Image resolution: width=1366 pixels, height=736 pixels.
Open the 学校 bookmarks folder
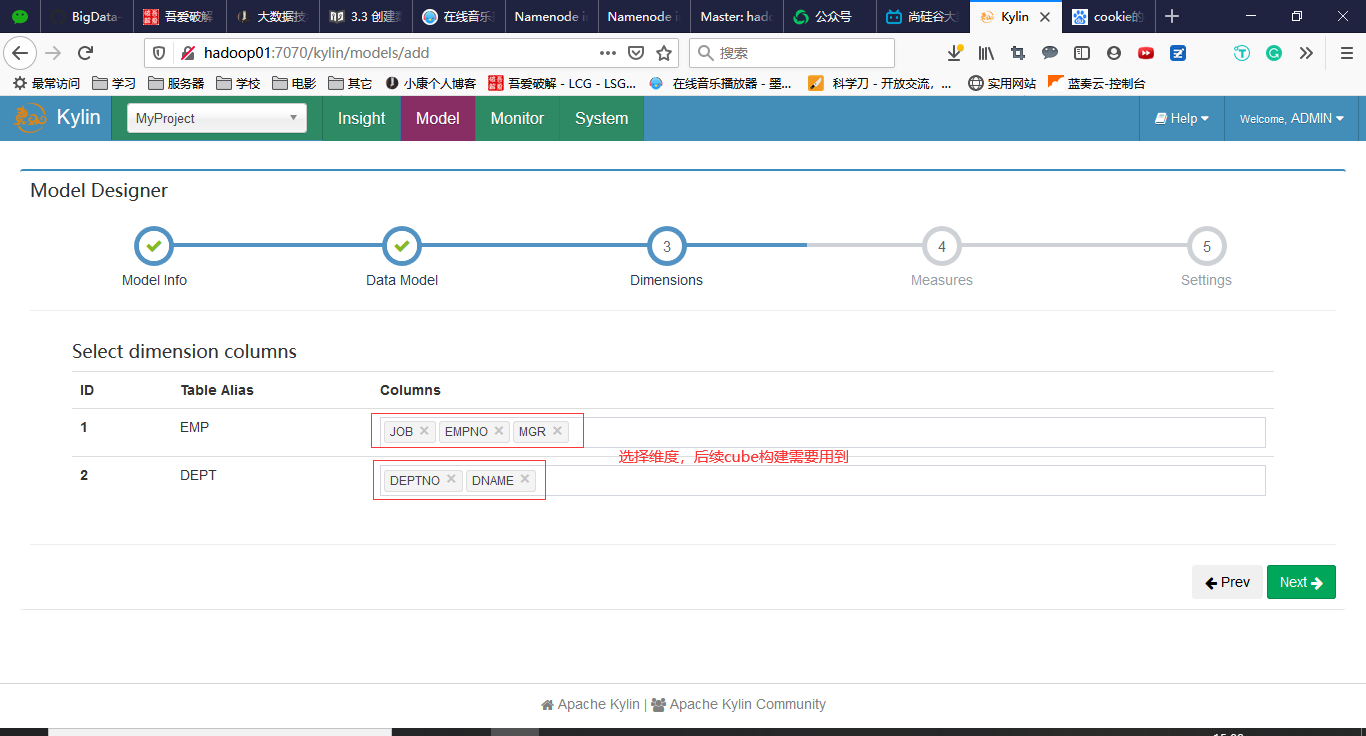pos(238,83)
